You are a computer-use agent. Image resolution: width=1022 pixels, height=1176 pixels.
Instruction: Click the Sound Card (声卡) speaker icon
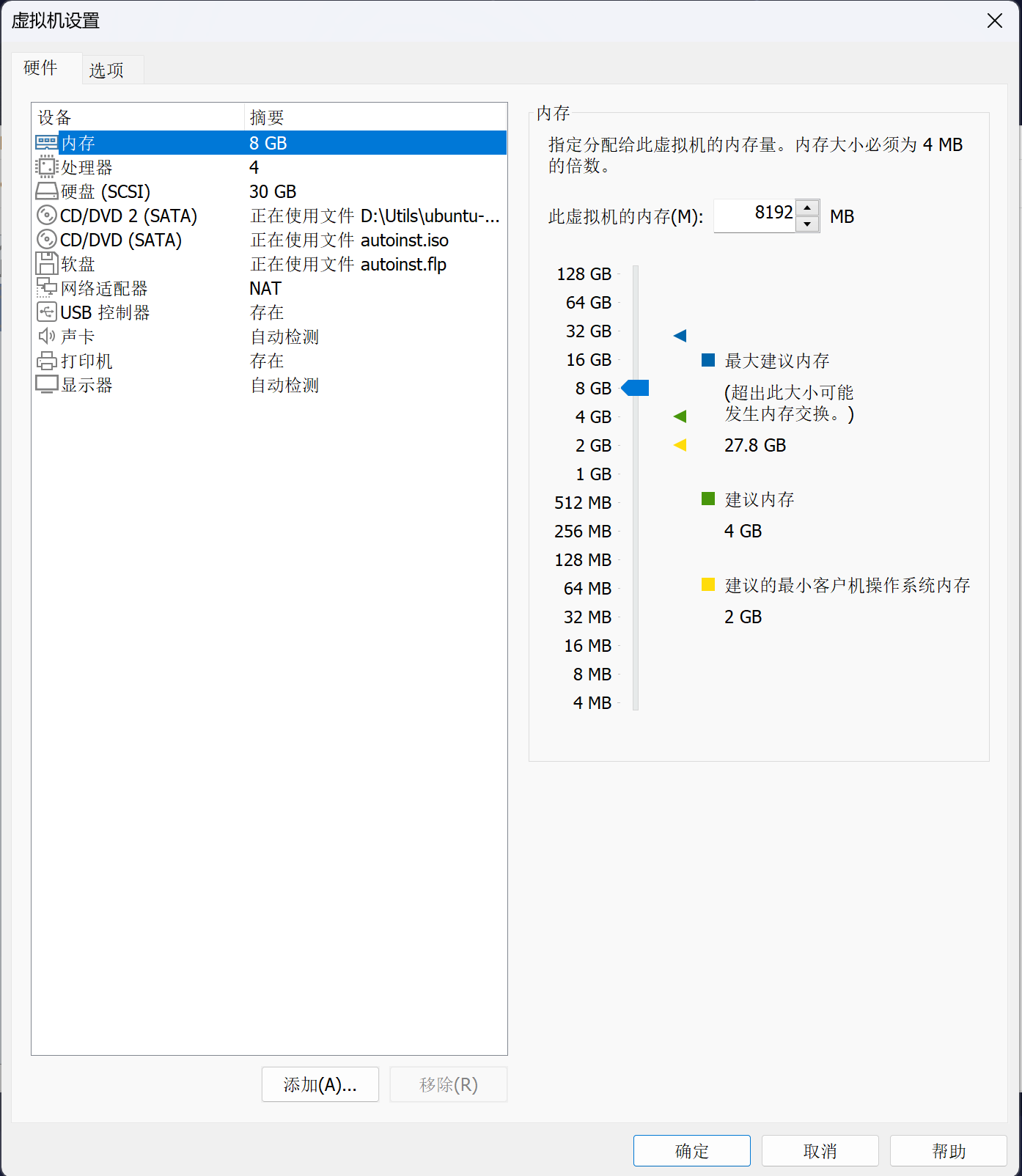pos(47,336)
